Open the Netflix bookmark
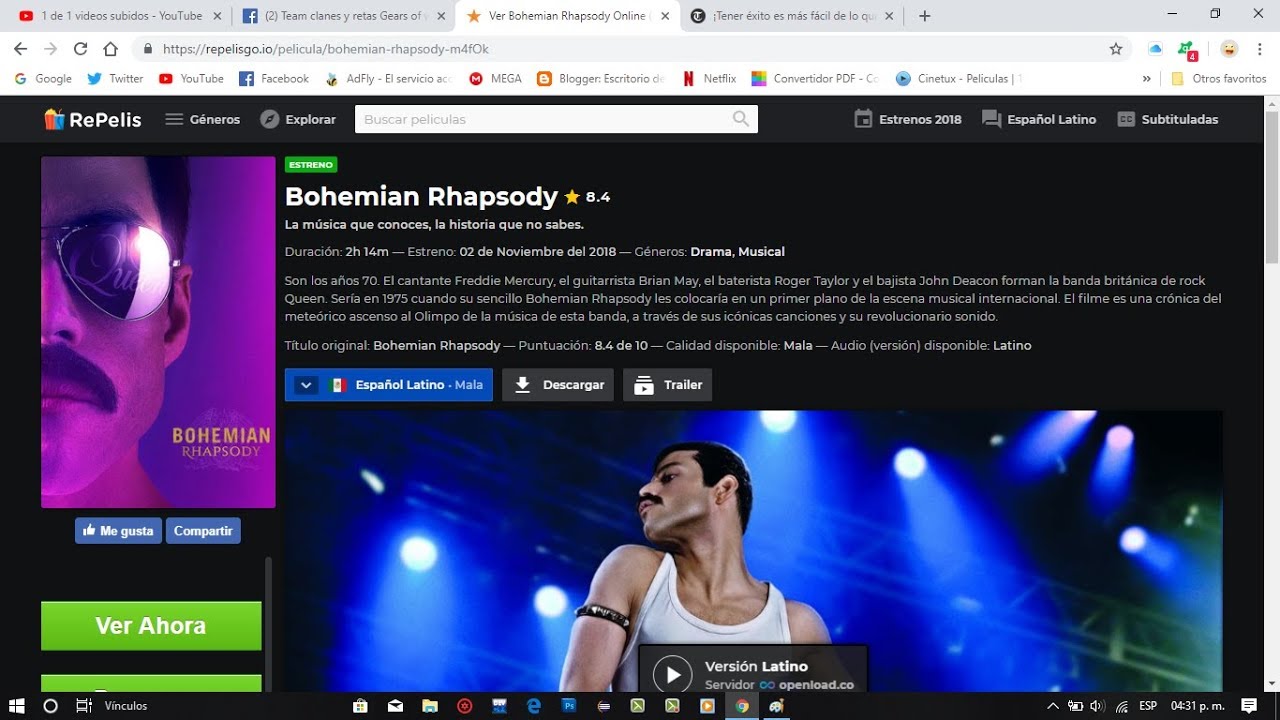This screenshot has height=720, width=1280. (x=709, y=78)
